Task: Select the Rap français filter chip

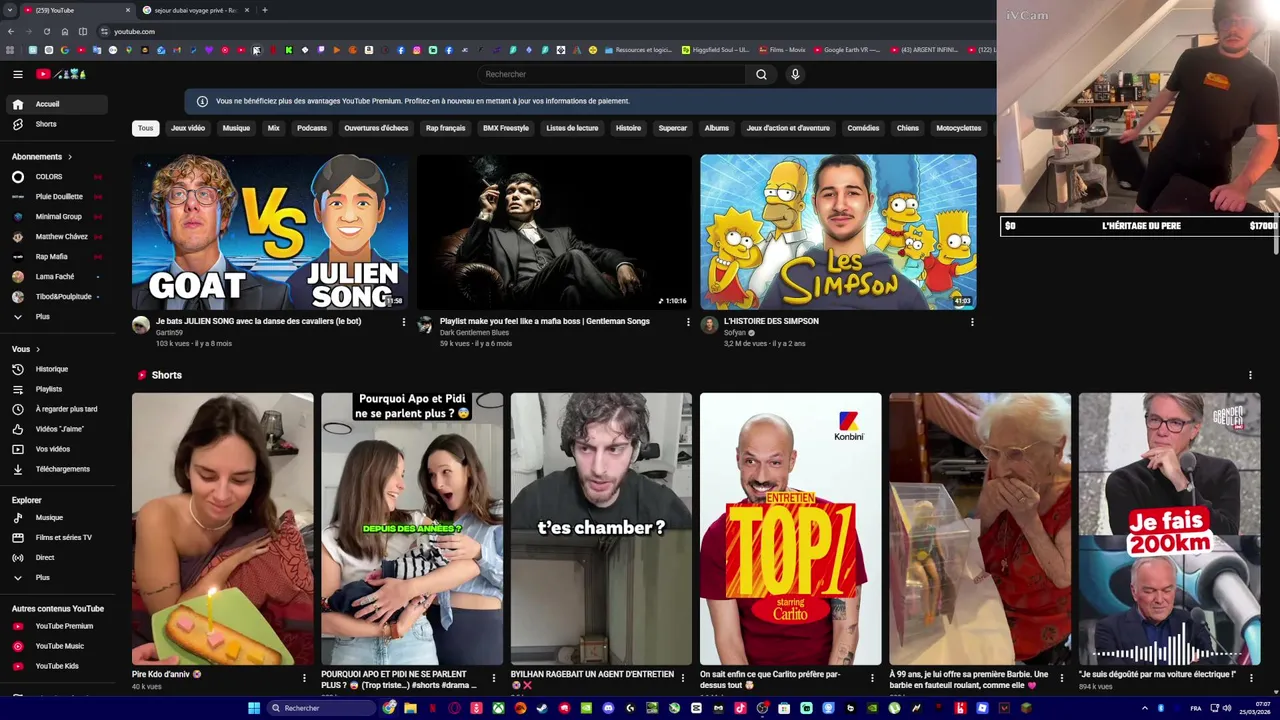Action: pos(445,128)
